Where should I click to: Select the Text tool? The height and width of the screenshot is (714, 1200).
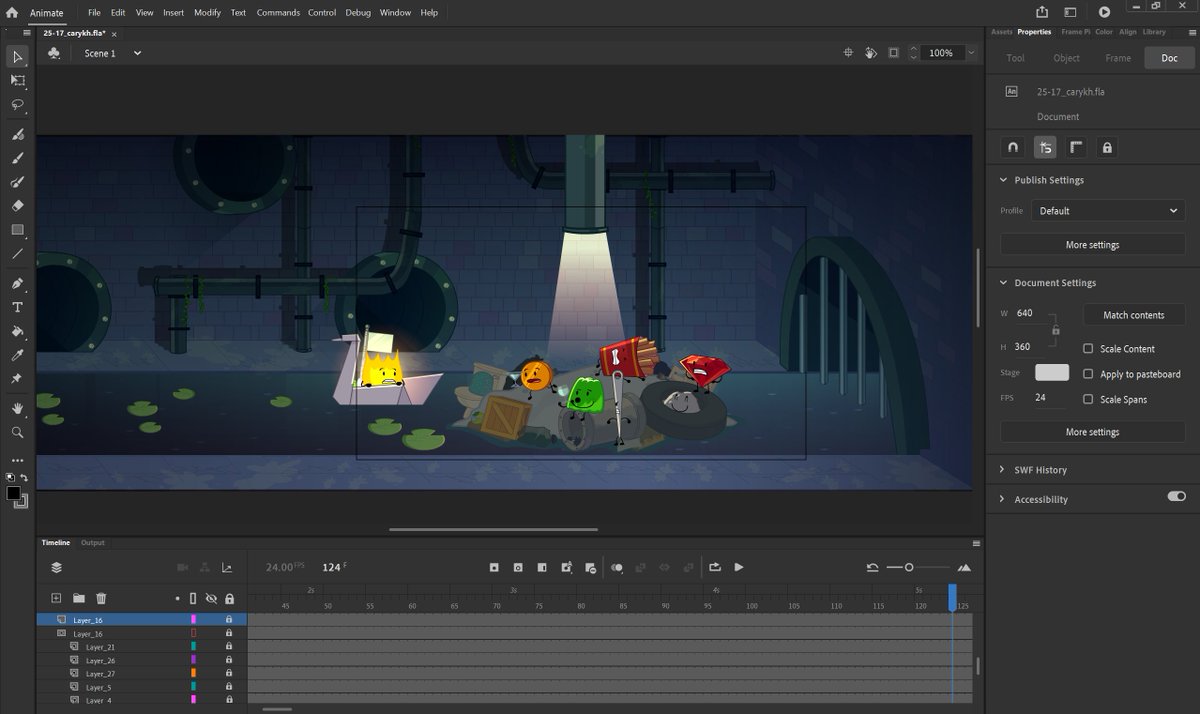[x=17, y=307]
